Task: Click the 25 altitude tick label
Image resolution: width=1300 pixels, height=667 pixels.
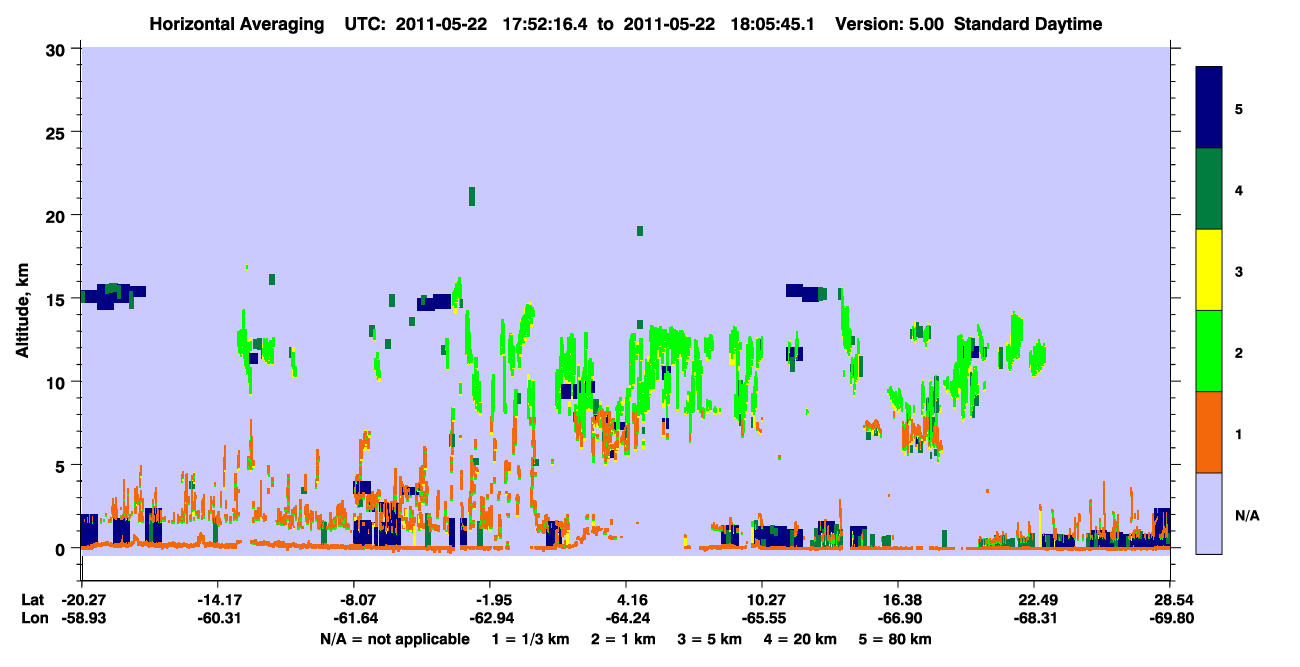Action: tap(57, 132)
